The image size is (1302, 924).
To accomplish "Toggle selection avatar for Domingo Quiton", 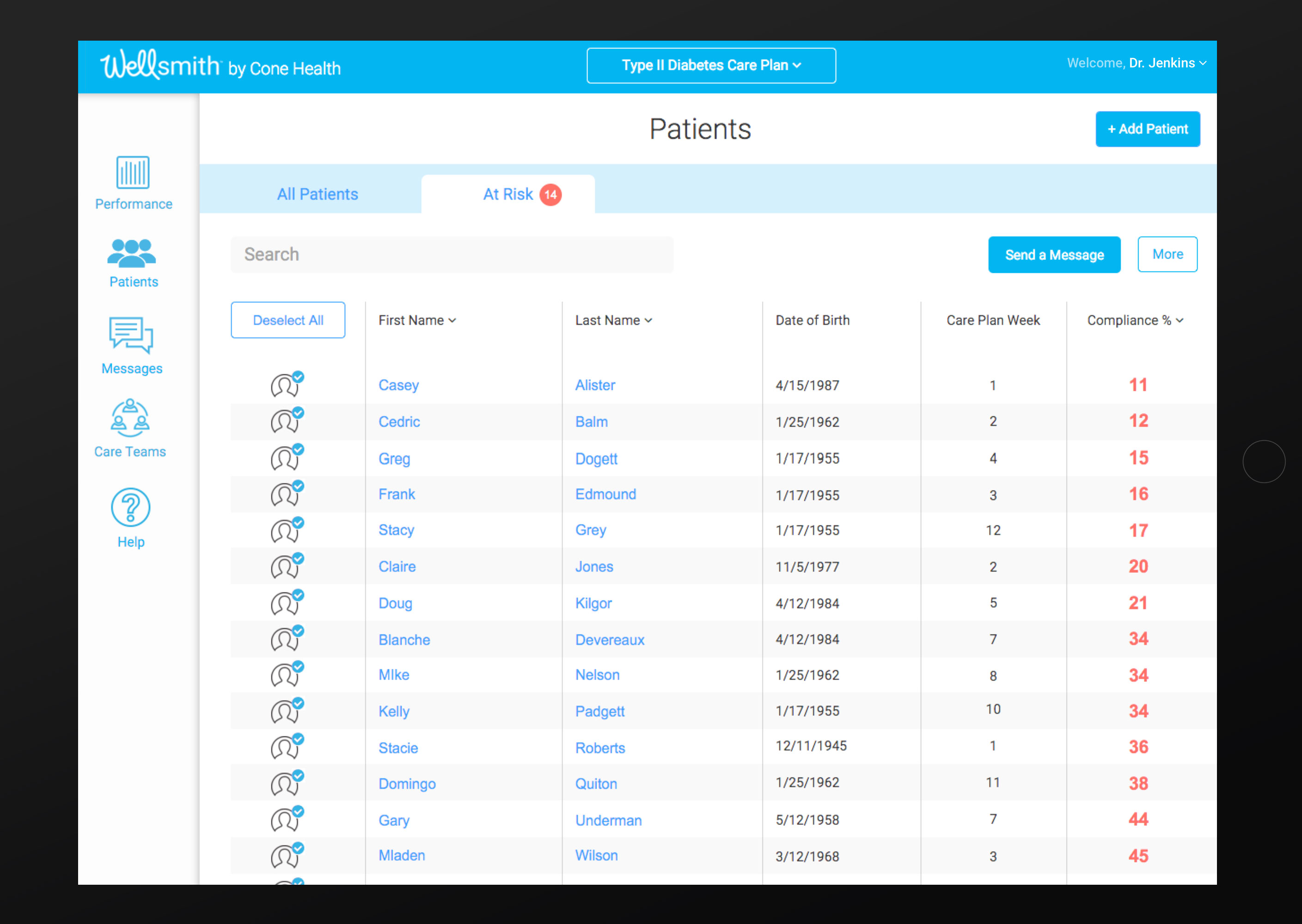I will [x=287, y=784].
